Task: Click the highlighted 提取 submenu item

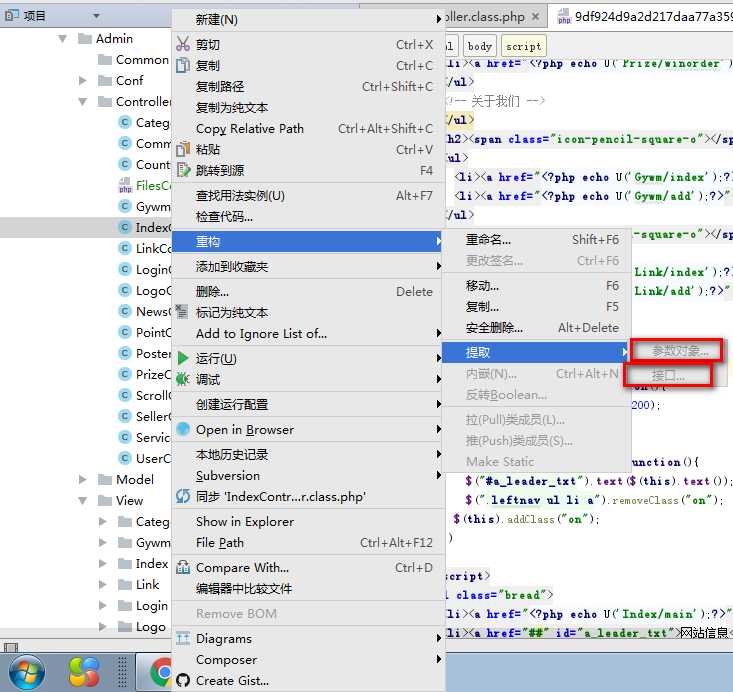Action: (x=537, y=352)
